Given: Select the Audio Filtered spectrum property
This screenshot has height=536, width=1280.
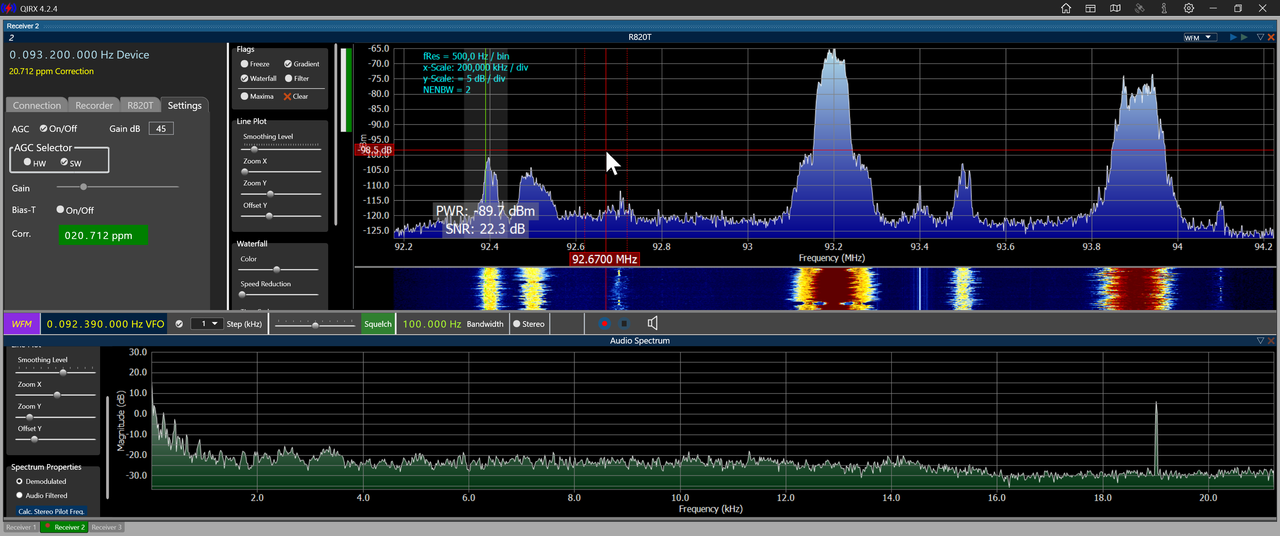Looking at the screenshot, I should pyautogui.click(x=19, y=495).
